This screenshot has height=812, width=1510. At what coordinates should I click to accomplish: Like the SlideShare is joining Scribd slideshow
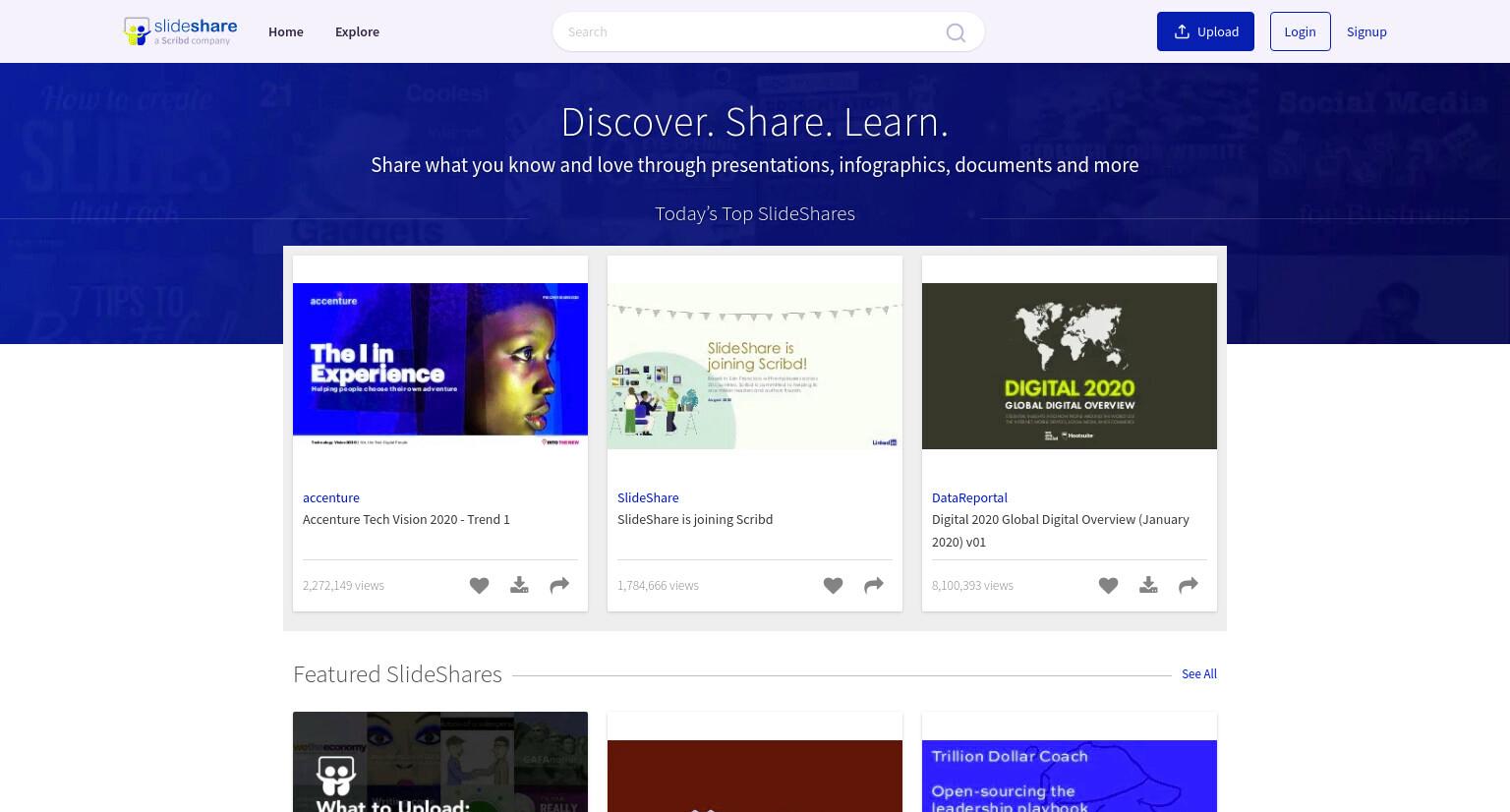833,586
